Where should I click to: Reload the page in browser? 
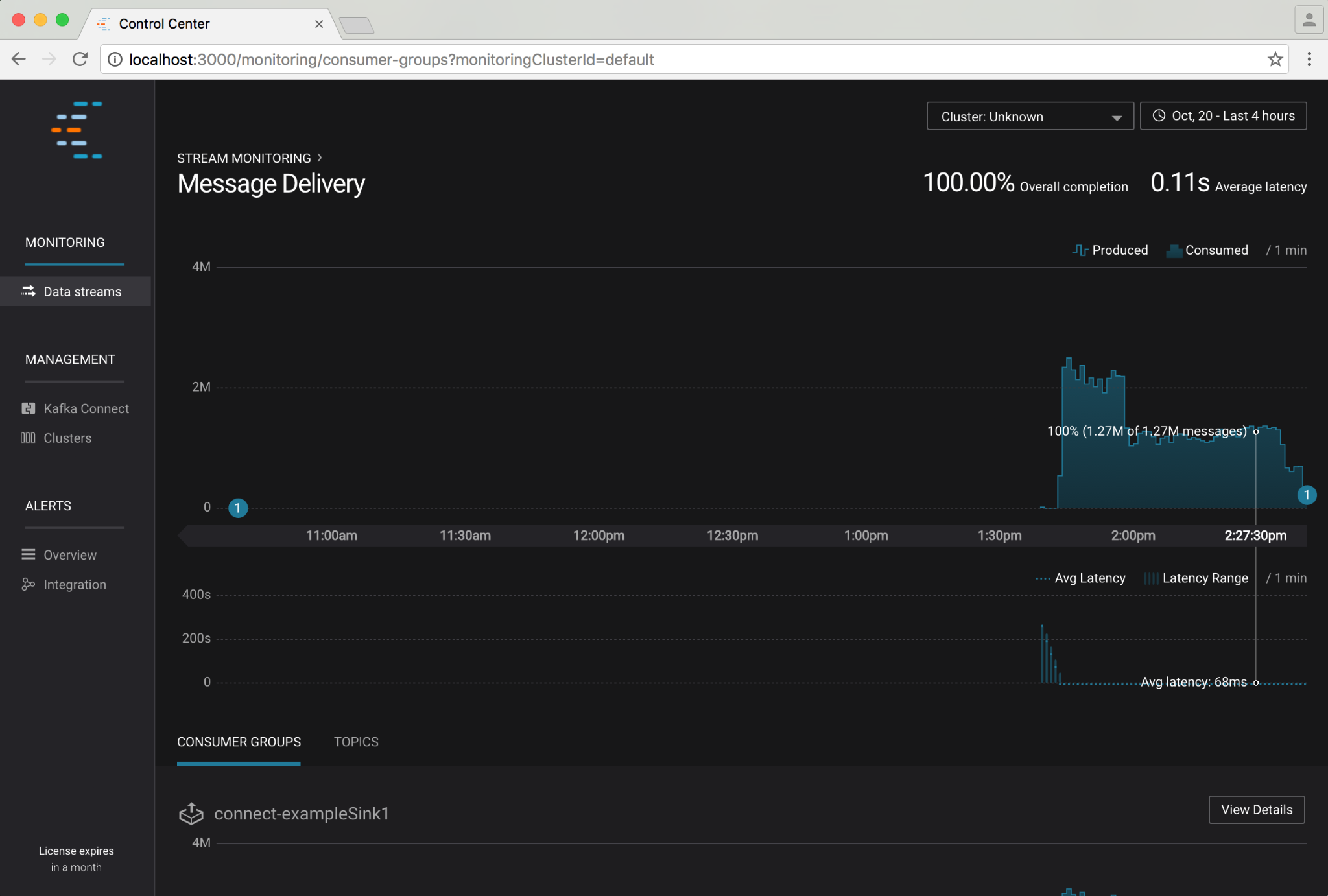point(80,60)
